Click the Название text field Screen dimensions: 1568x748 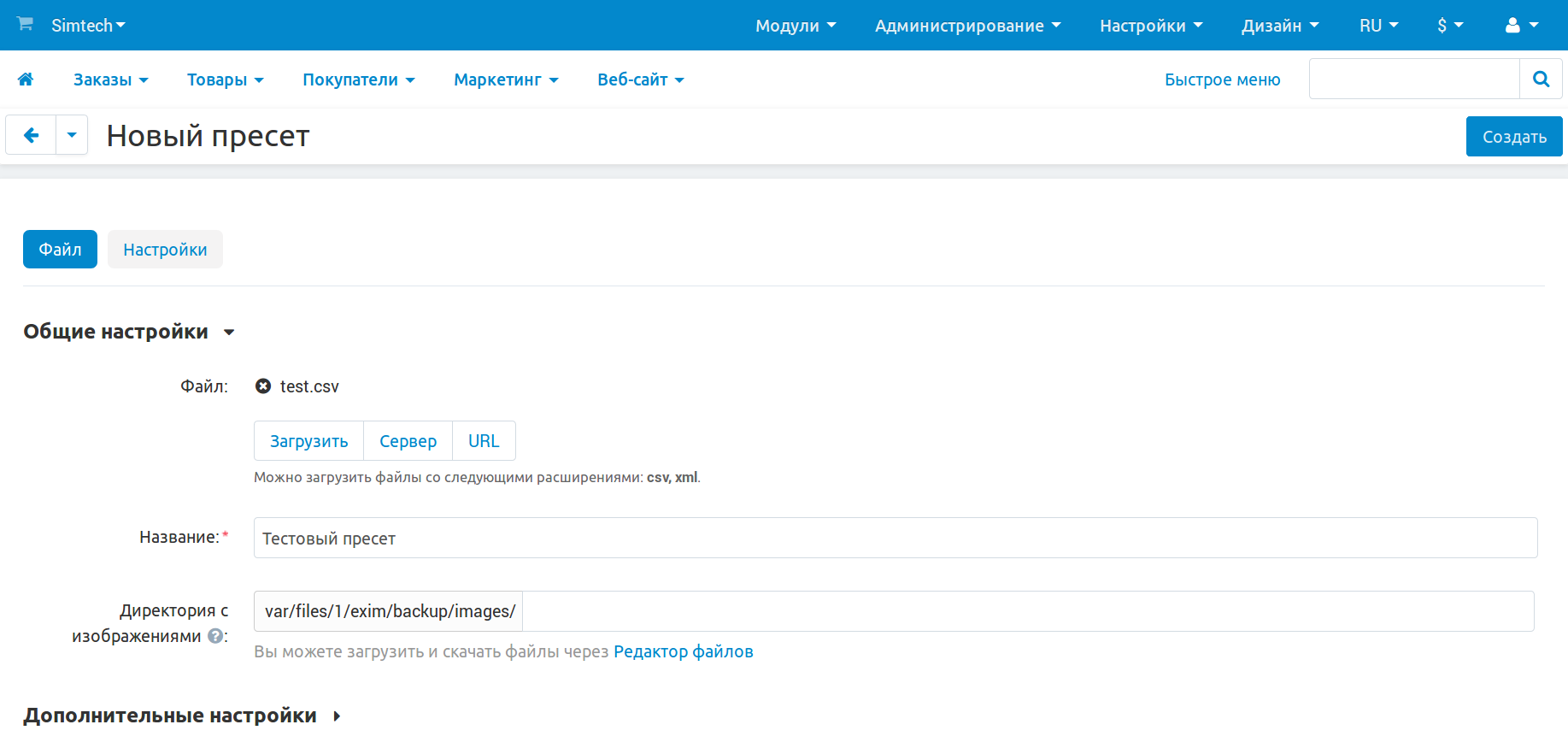895,539
